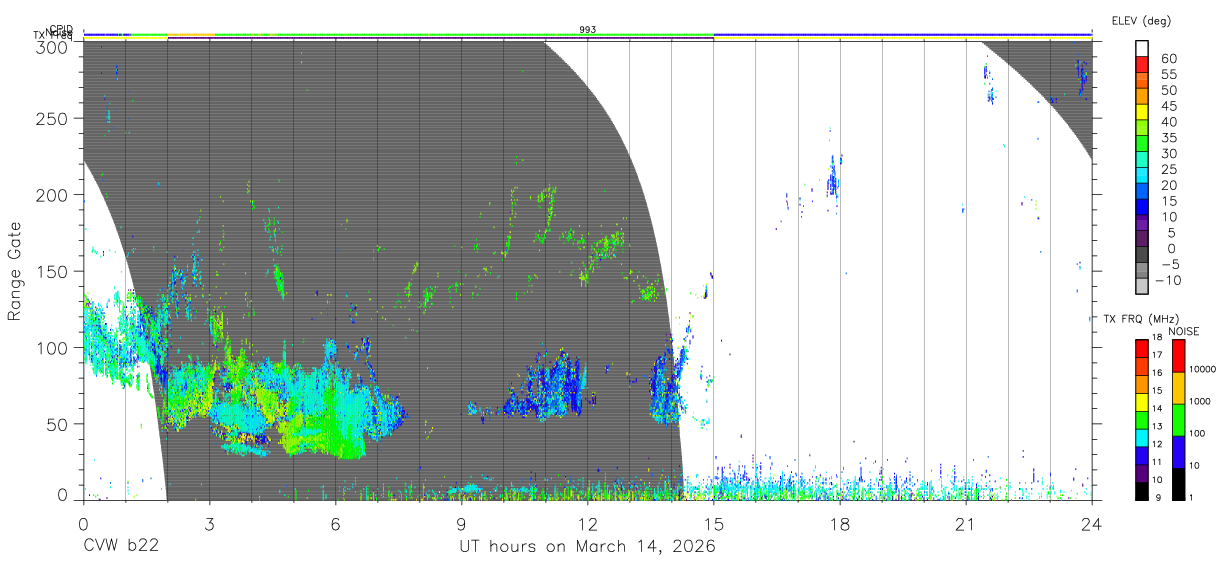Click the red top segment of NOISE color bar

click(x=1177, y=356)
